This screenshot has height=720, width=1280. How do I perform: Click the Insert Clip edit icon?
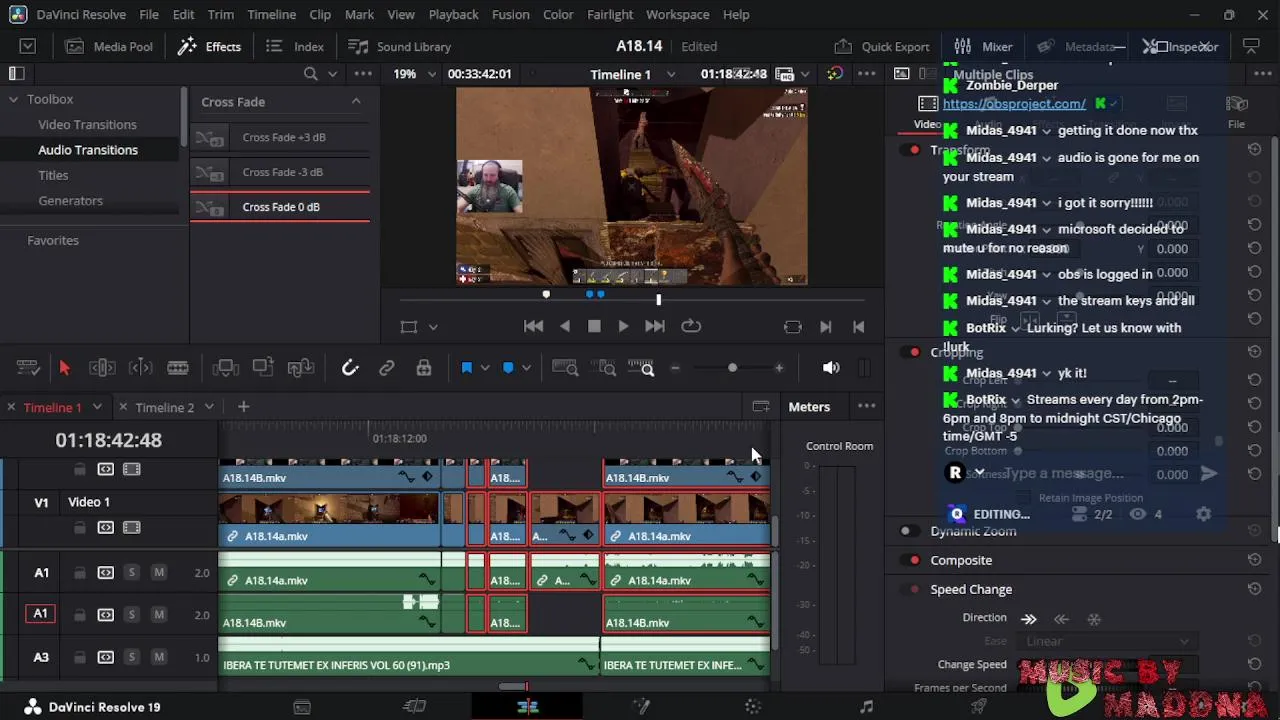tap(225, 368)
